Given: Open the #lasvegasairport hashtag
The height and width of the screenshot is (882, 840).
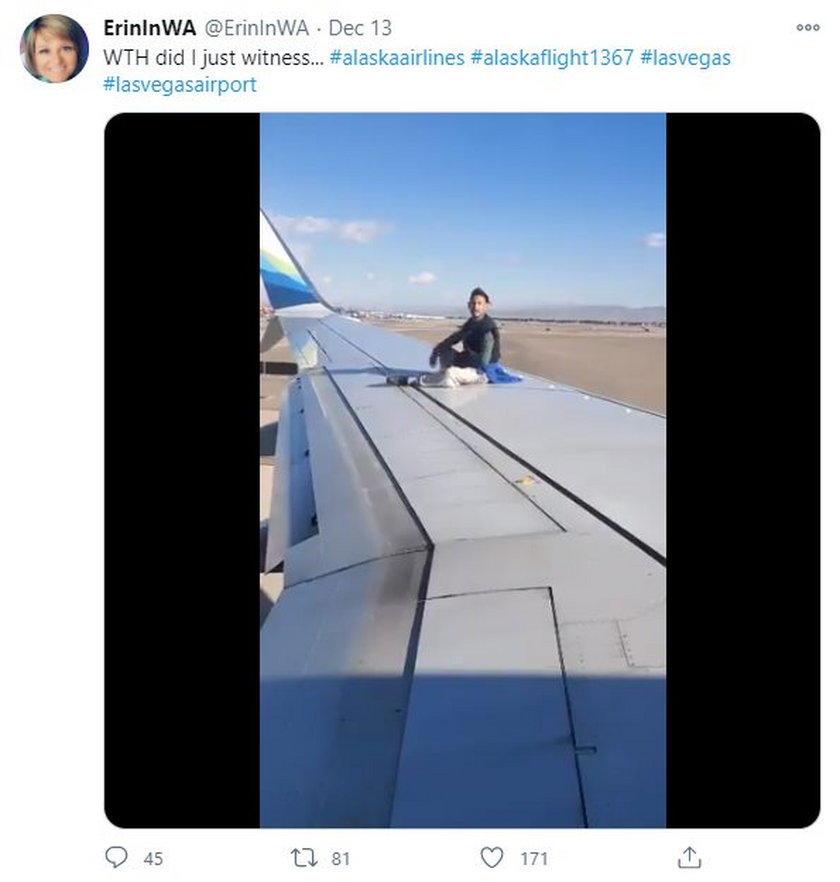Looking at the screenshot, I should coord(180,84).
